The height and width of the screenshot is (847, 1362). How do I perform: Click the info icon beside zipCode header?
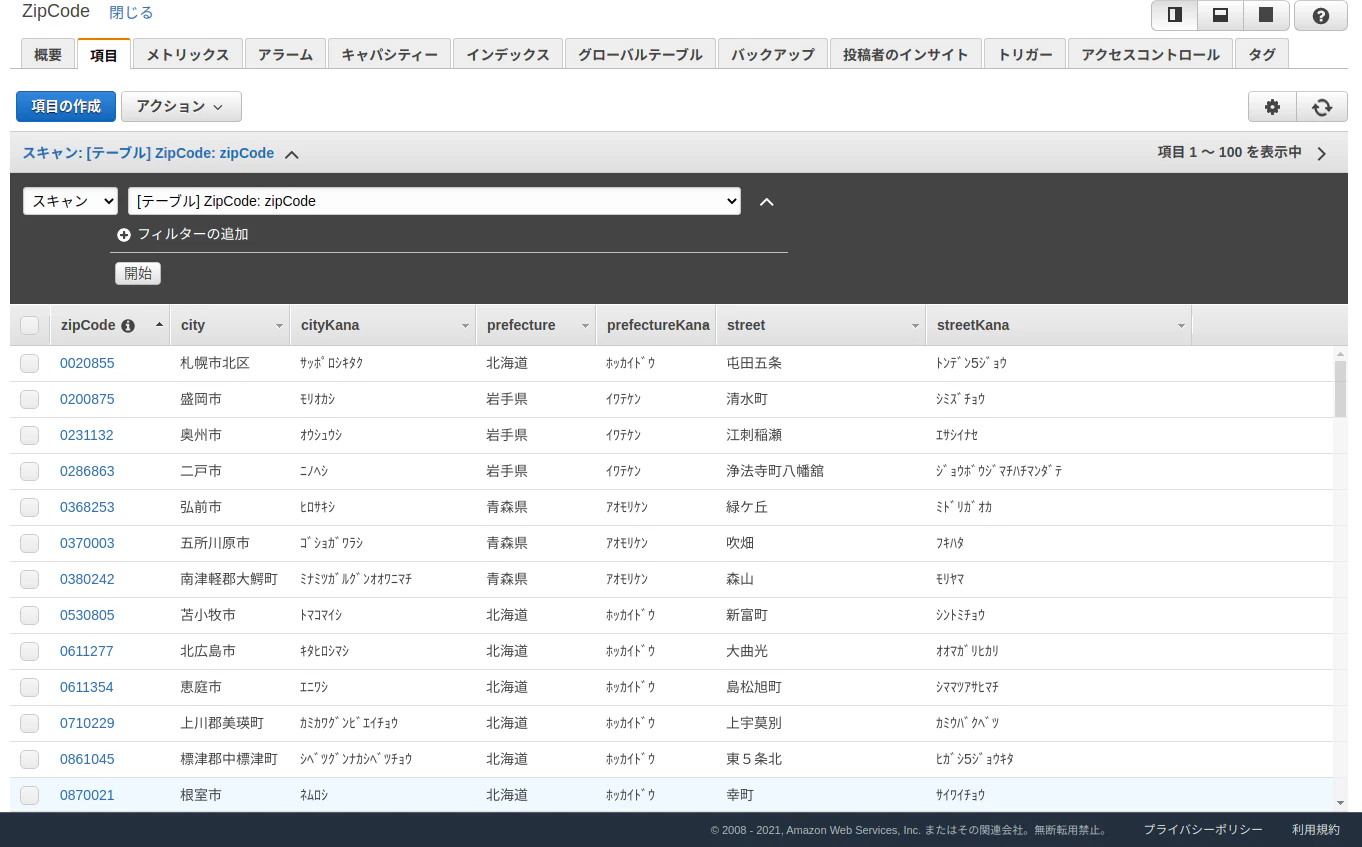[128, 325]
